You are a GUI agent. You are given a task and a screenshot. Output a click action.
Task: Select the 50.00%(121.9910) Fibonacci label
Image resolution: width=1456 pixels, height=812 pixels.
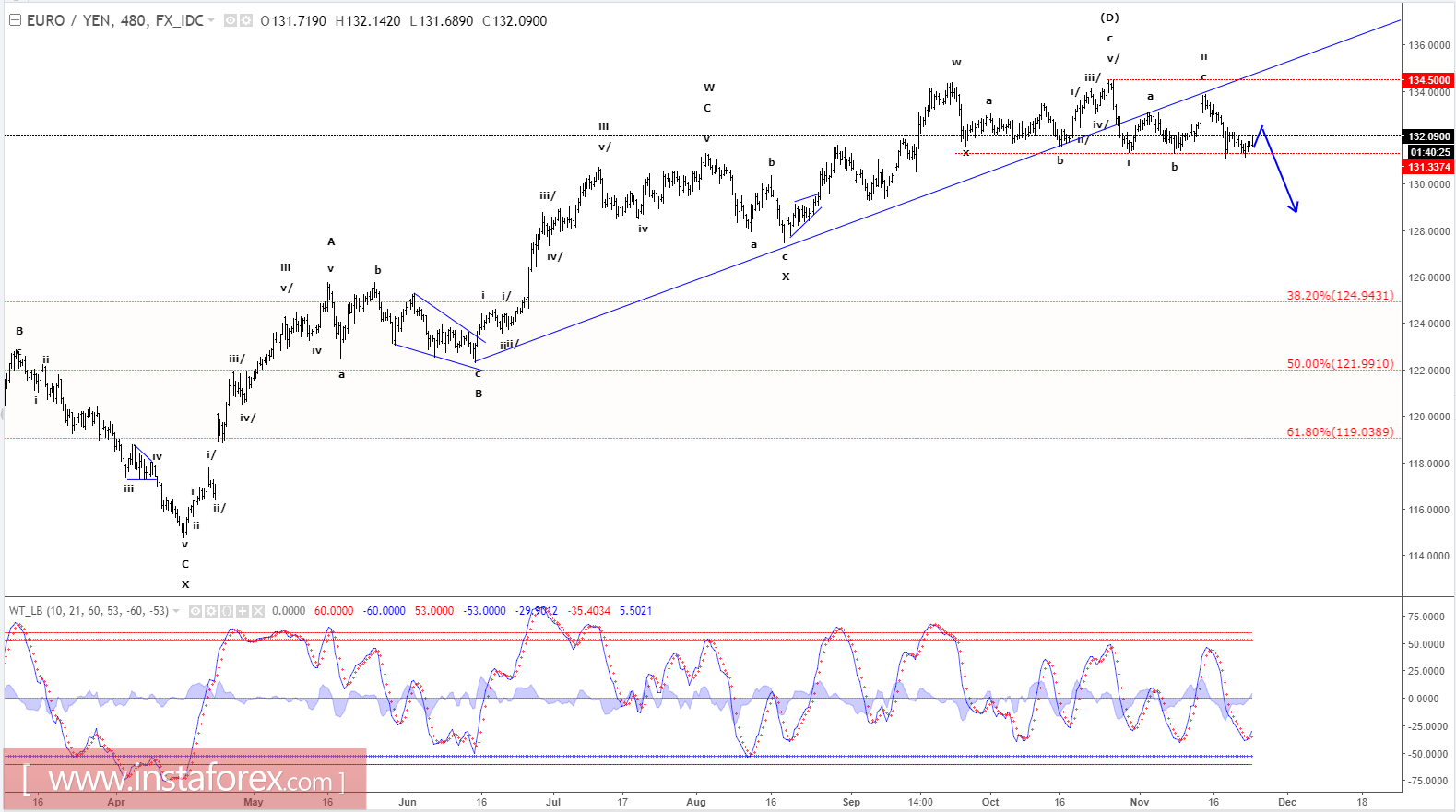(1340, 364)
